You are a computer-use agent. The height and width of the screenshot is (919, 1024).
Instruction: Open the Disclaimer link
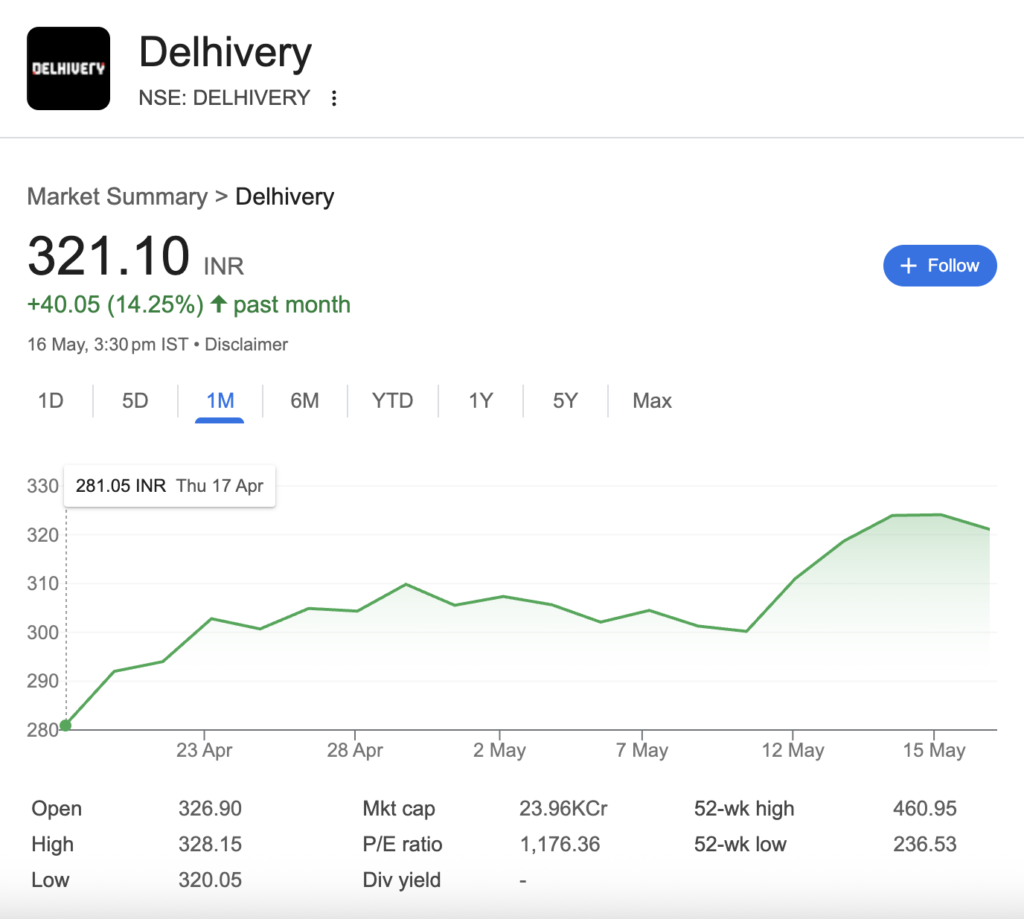click(246, 344)
